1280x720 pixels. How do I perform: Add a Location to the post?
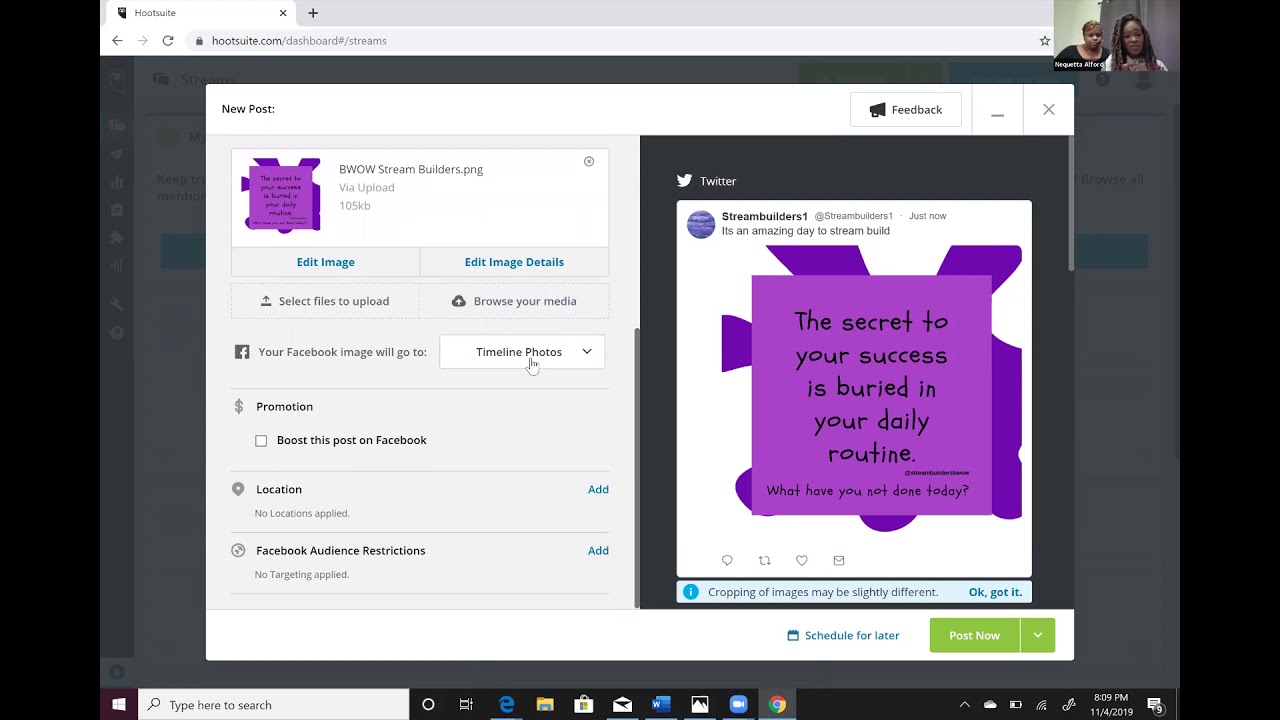[598, 489]
